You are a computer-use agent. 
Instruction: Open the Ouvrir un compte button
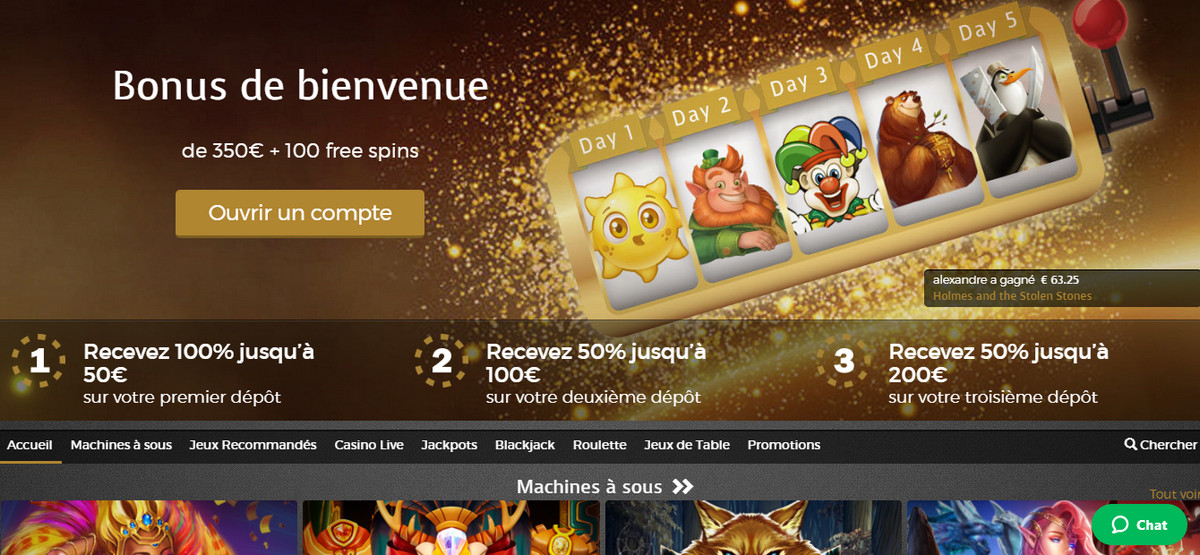(x=300, y=213)
